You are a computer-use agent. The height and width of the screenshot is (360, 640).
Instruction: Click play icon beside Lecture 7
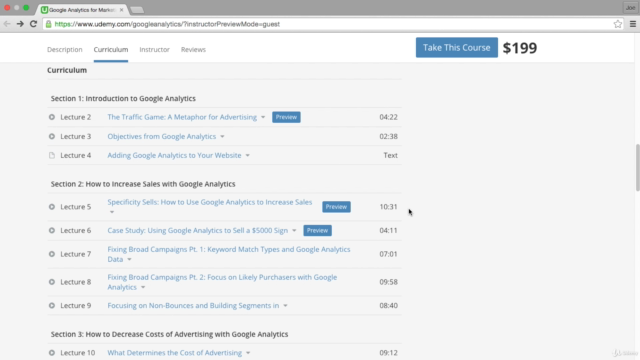52,254
